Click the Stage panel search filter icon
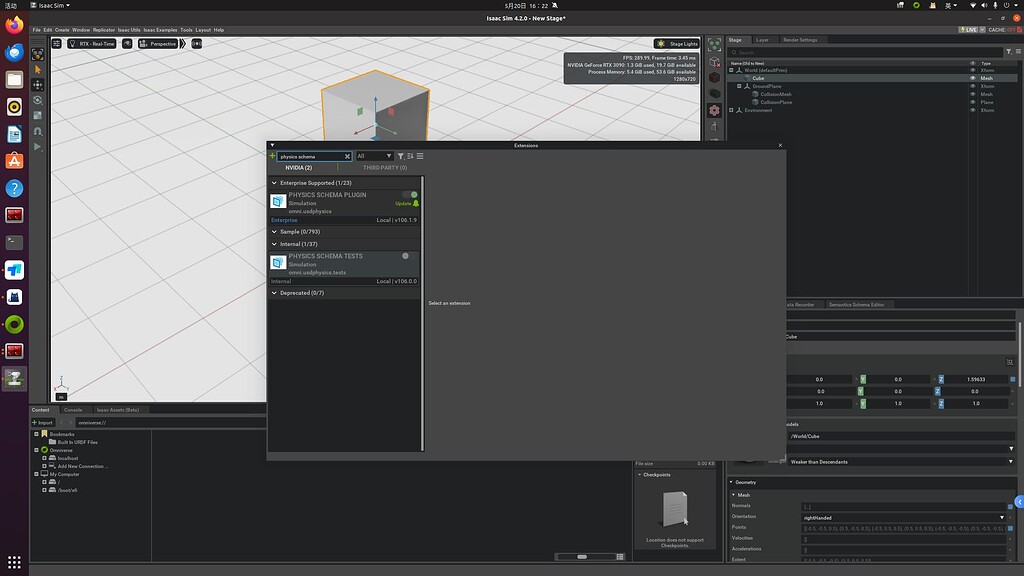Image resolution: width=1024 pixels, height=576 pixels. (x=1008, y=52)
